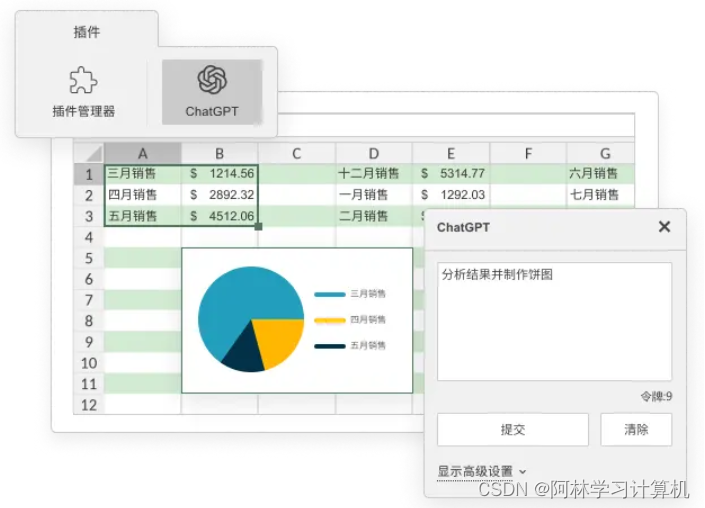The height and width of the screenshot is (508, 705).
Task: Click cell 七月销售
Action: pos(601,195)
